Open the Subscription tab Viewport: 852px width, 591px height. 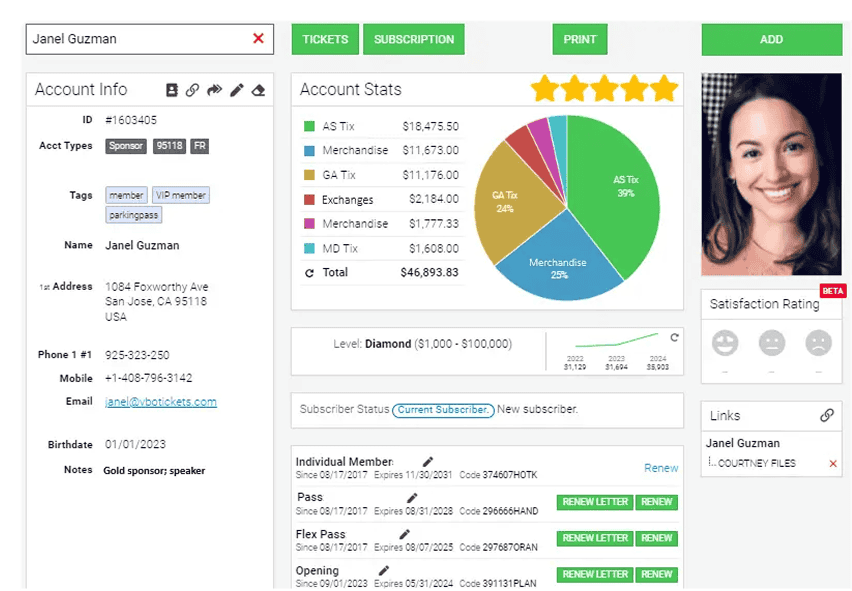coord(413,39)
